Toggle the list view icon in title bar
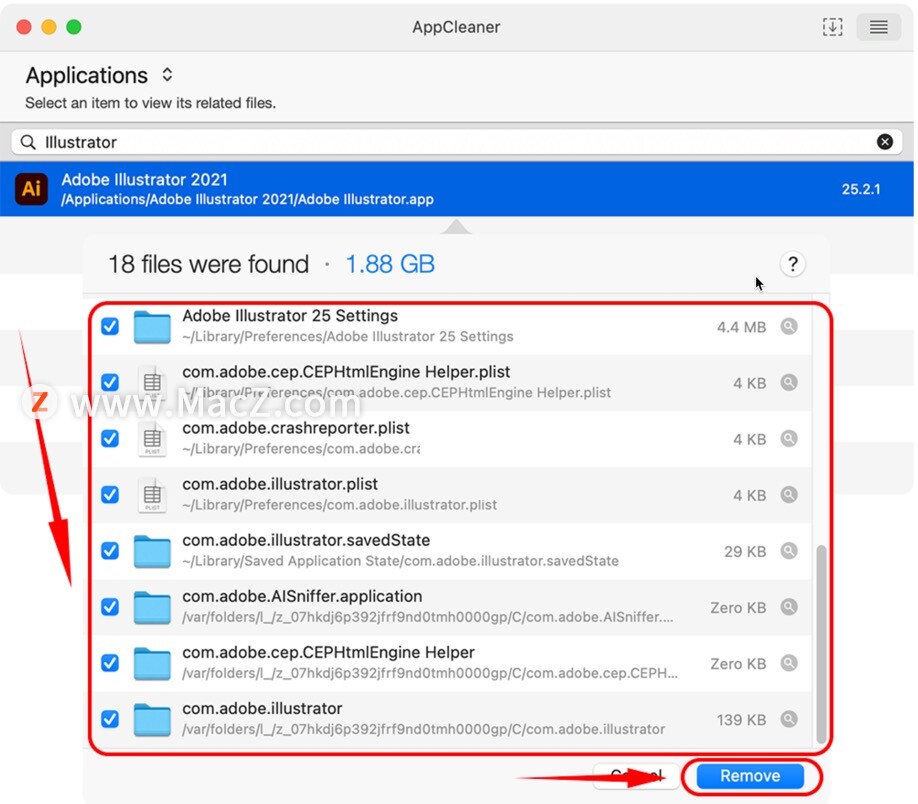 click(878, 27)
